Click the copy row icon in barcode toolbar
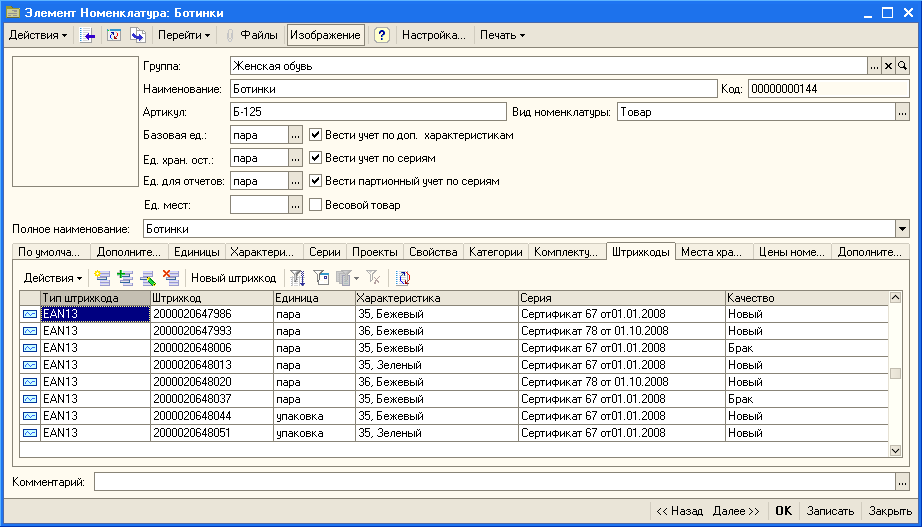 125,278
